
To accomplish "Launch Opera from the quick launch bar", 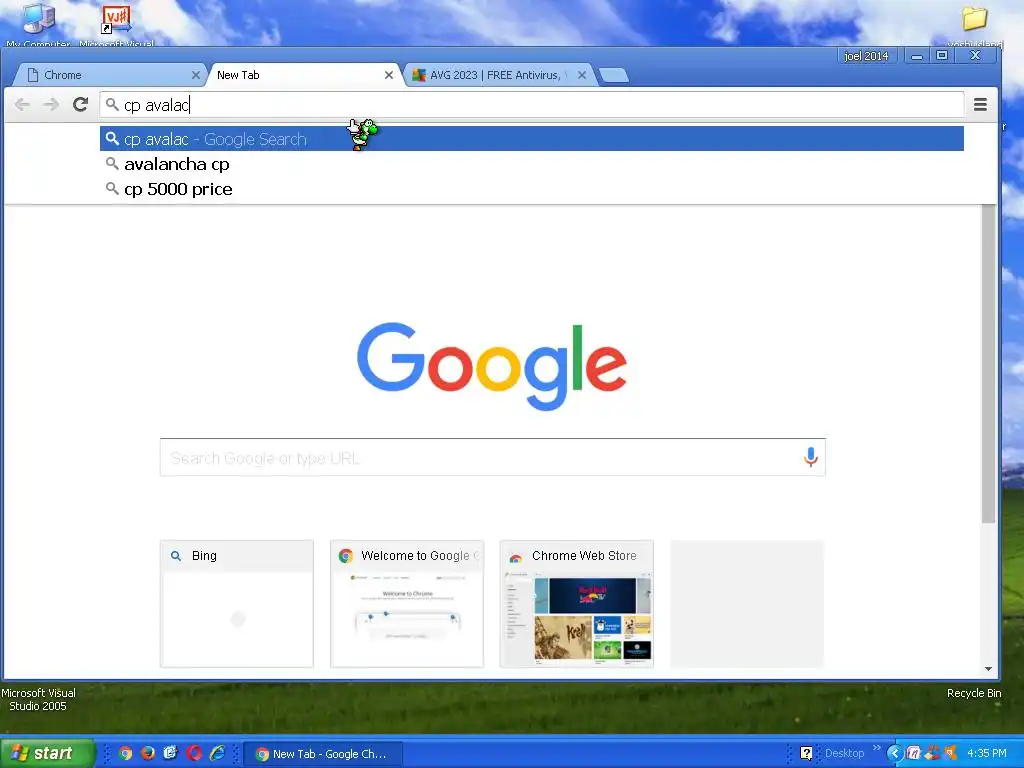I will point(194,753).
